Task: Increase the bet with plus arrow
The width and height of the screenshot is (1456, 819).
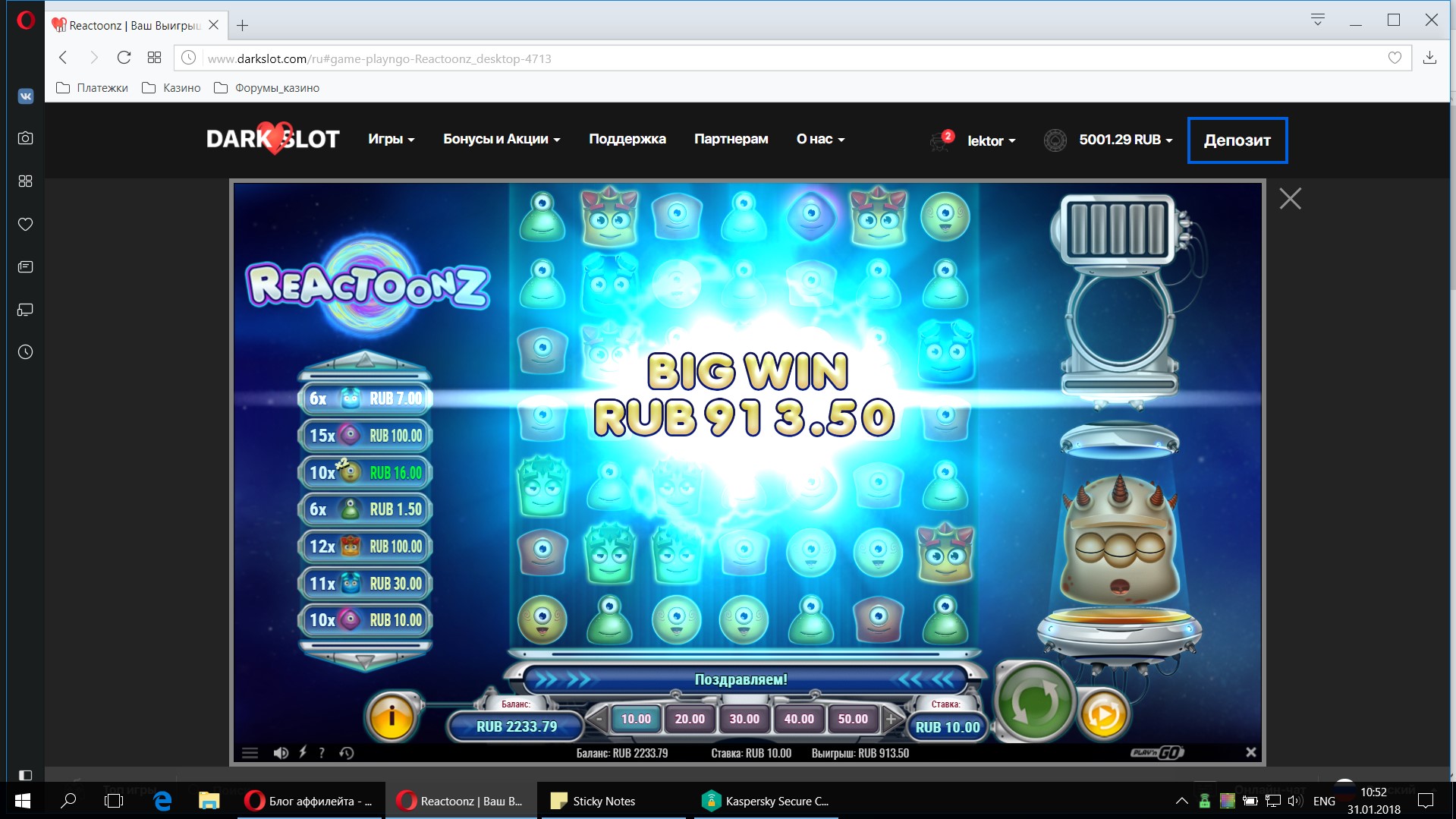Action: [892, 718]
